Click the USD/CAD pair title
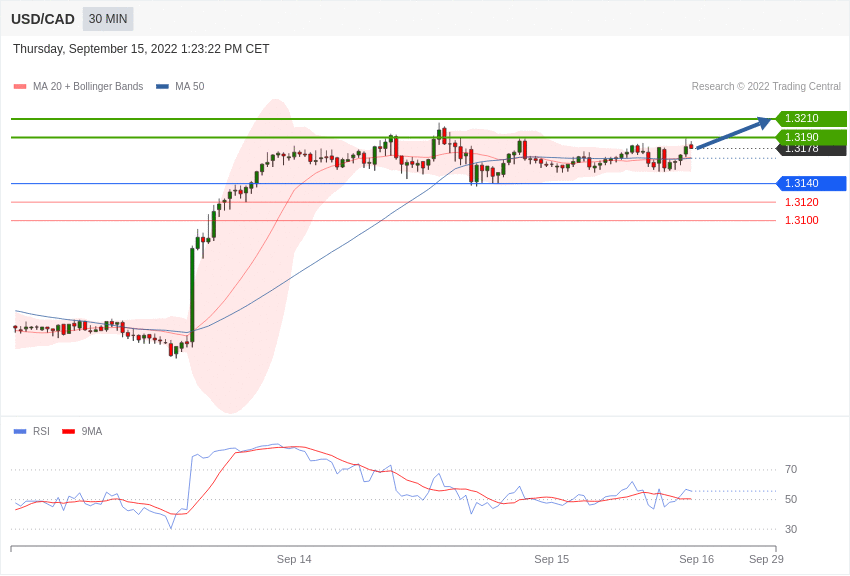Viewport: 850px width, 576px height. [x=43, y=20]
